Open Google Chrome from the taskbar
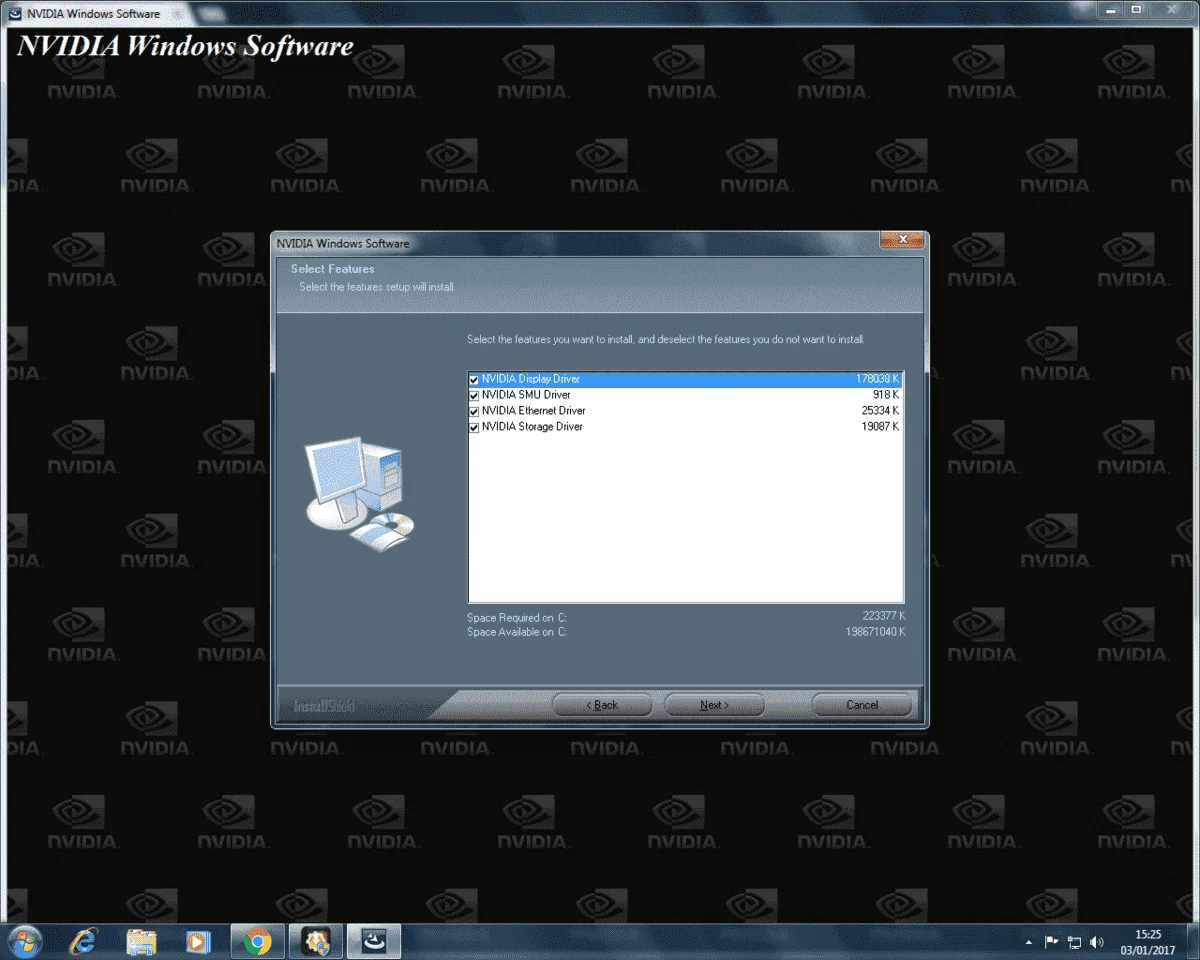This screenshot has width=1200, height=960. pos(258,941)
